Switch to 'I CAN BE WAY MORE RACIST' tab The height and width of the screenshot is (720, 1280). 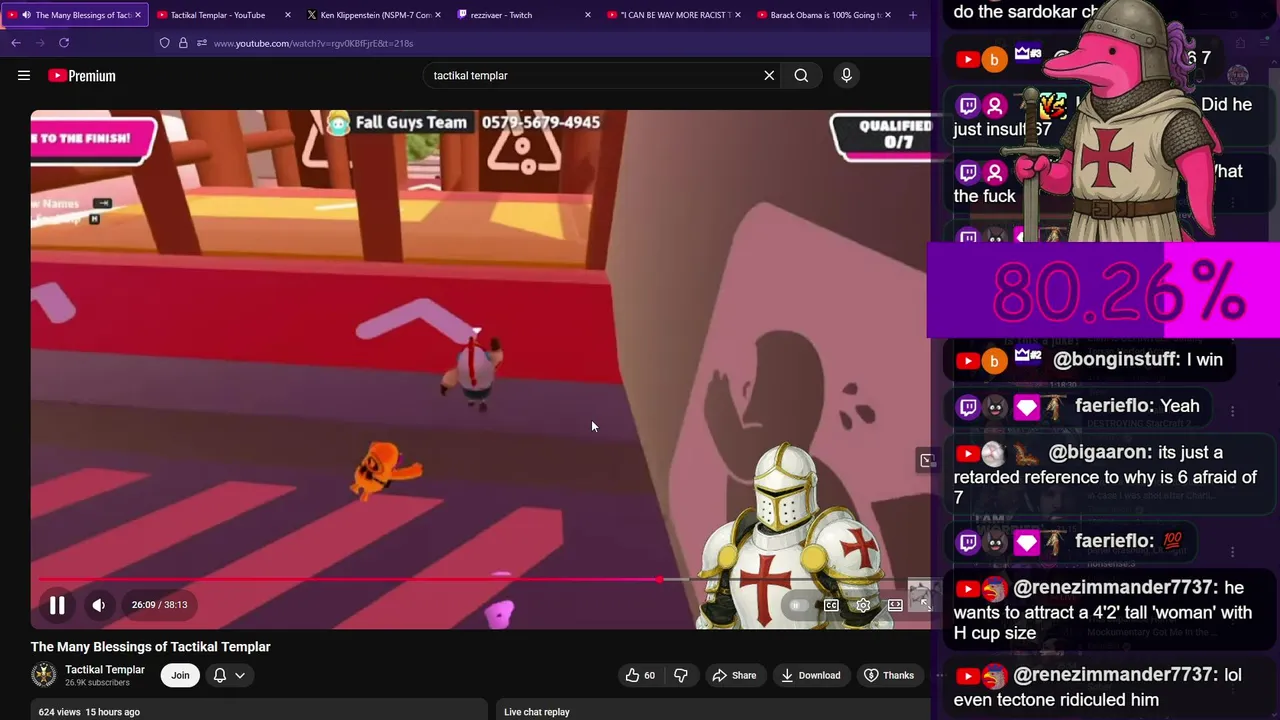point(675,15)
